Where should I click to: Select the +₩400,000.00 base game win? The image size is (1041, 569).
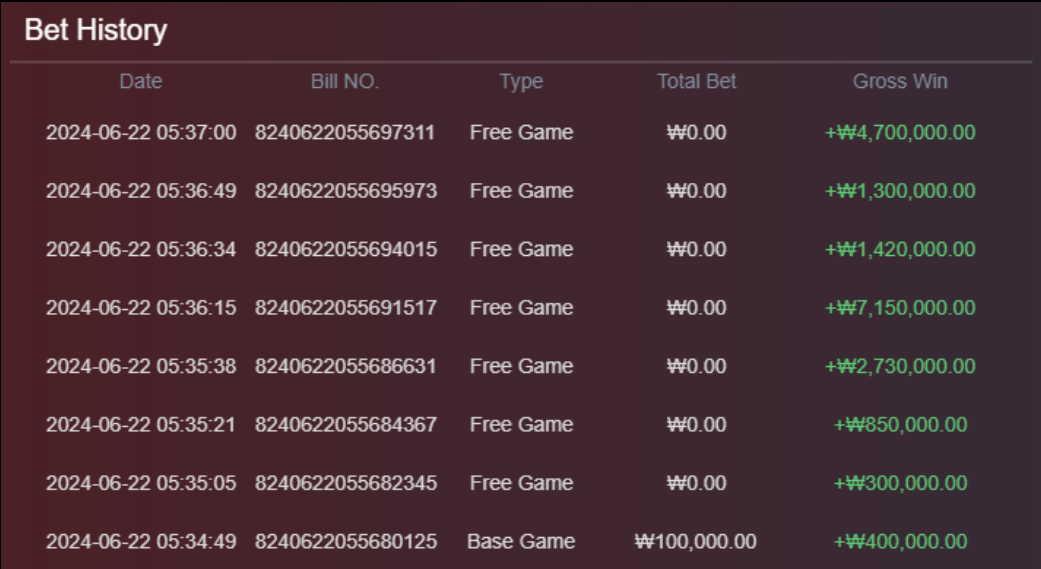(x=900, y=541)
